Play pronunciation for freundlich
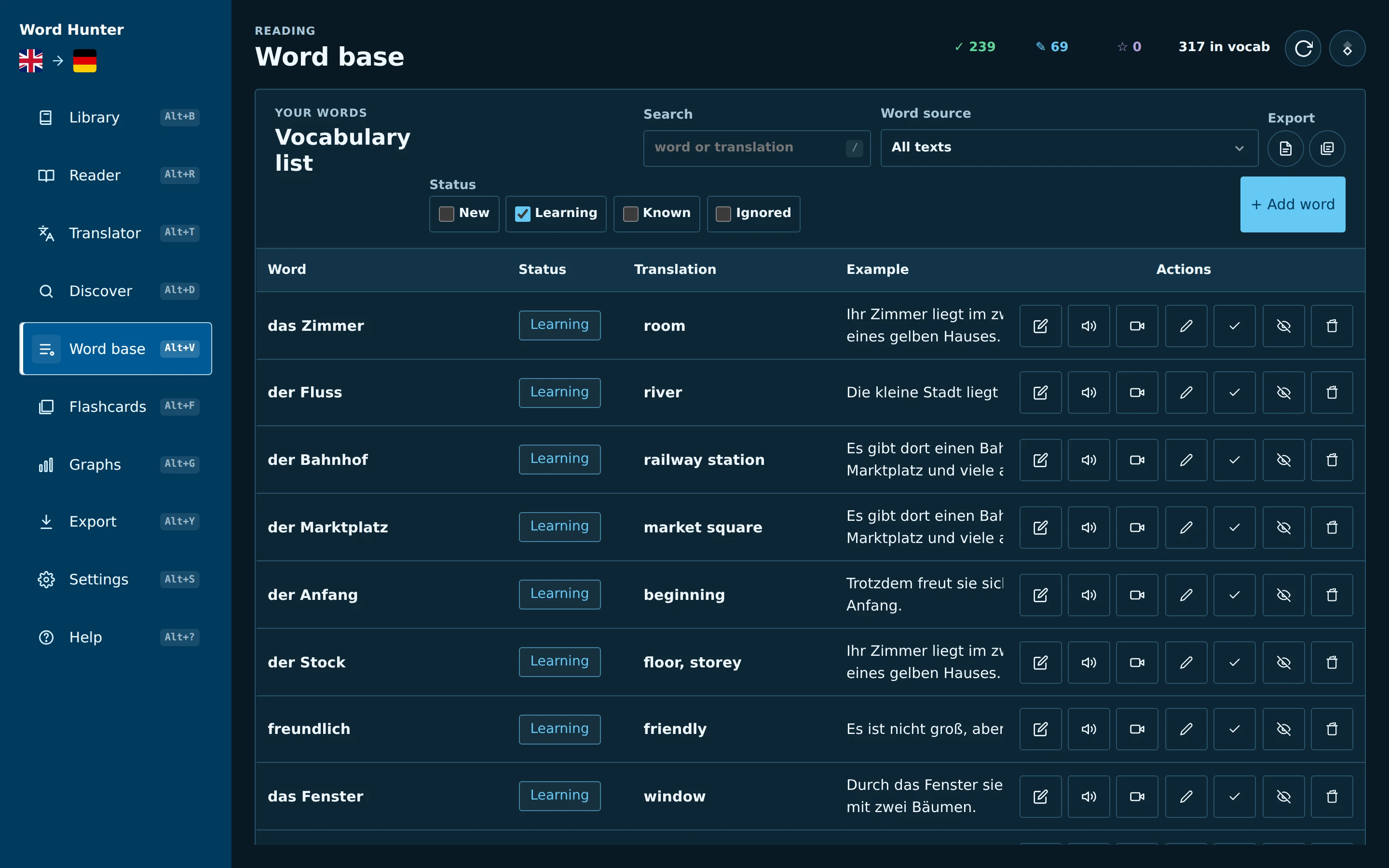1389x868 pixels. pos(1089,729)
